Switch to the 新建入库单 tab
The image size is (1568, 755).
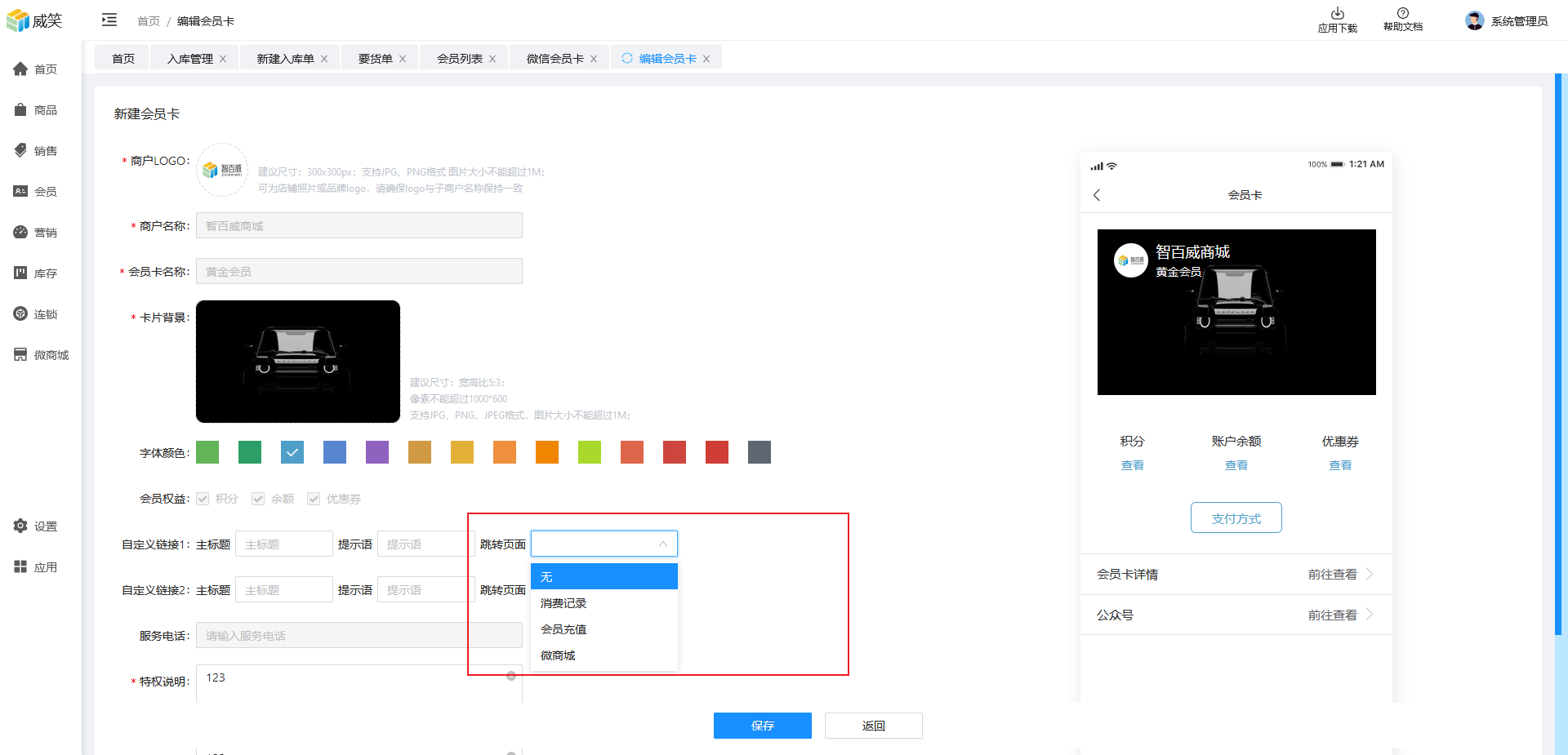tap(285, 59)
